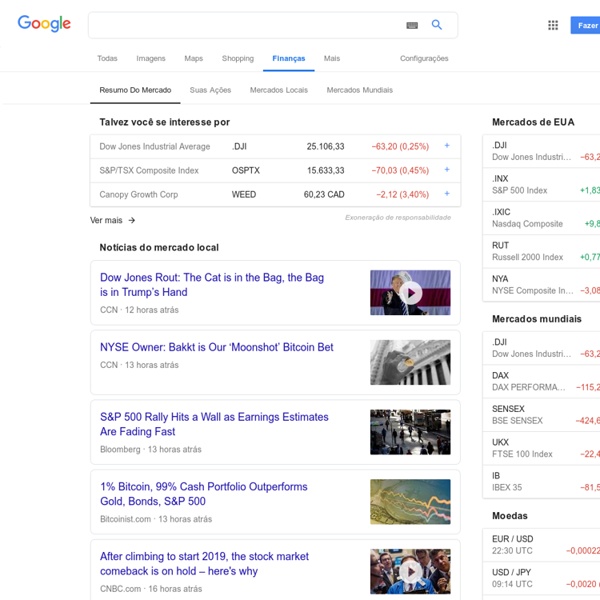
Task: Click the Bitcoin portfolio chart thumbnail
Action: (x=410, y=502)
